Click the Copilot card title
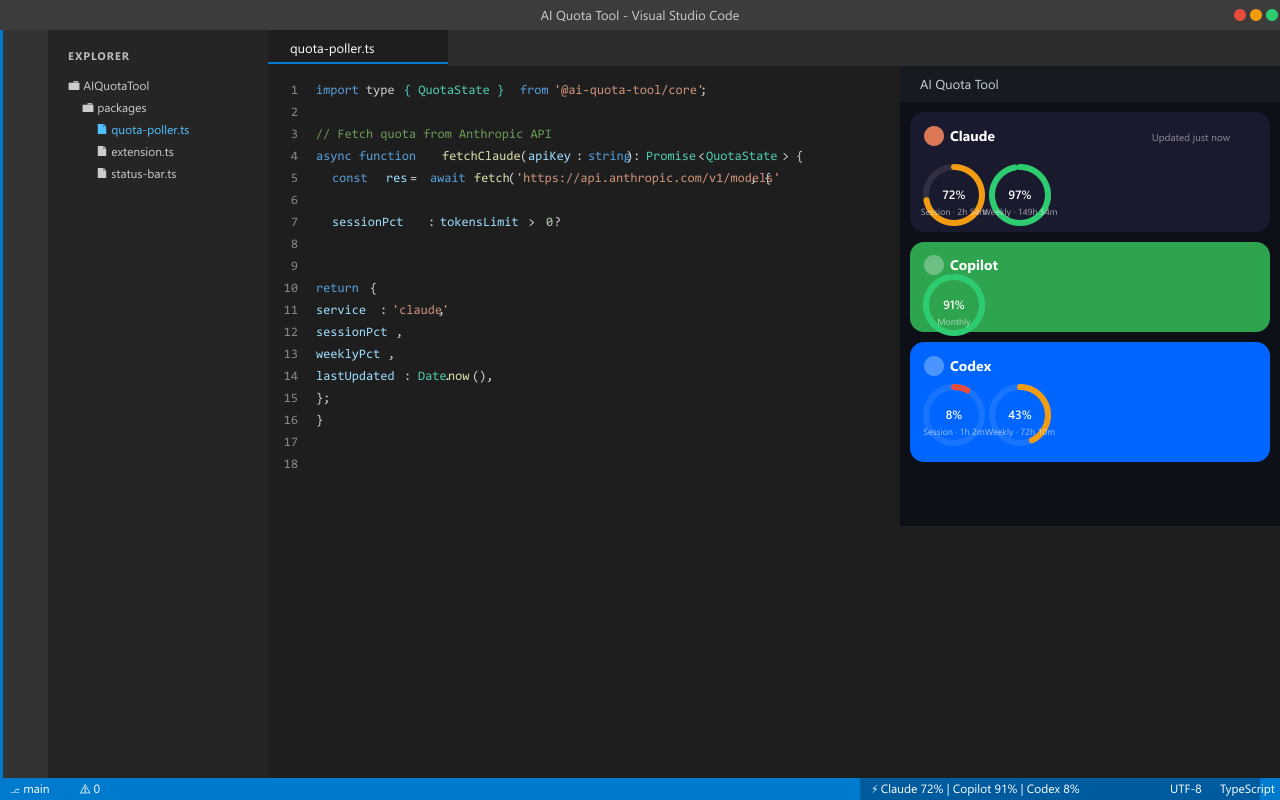This screenshot has width=1280, height=800. pos(974,265)
